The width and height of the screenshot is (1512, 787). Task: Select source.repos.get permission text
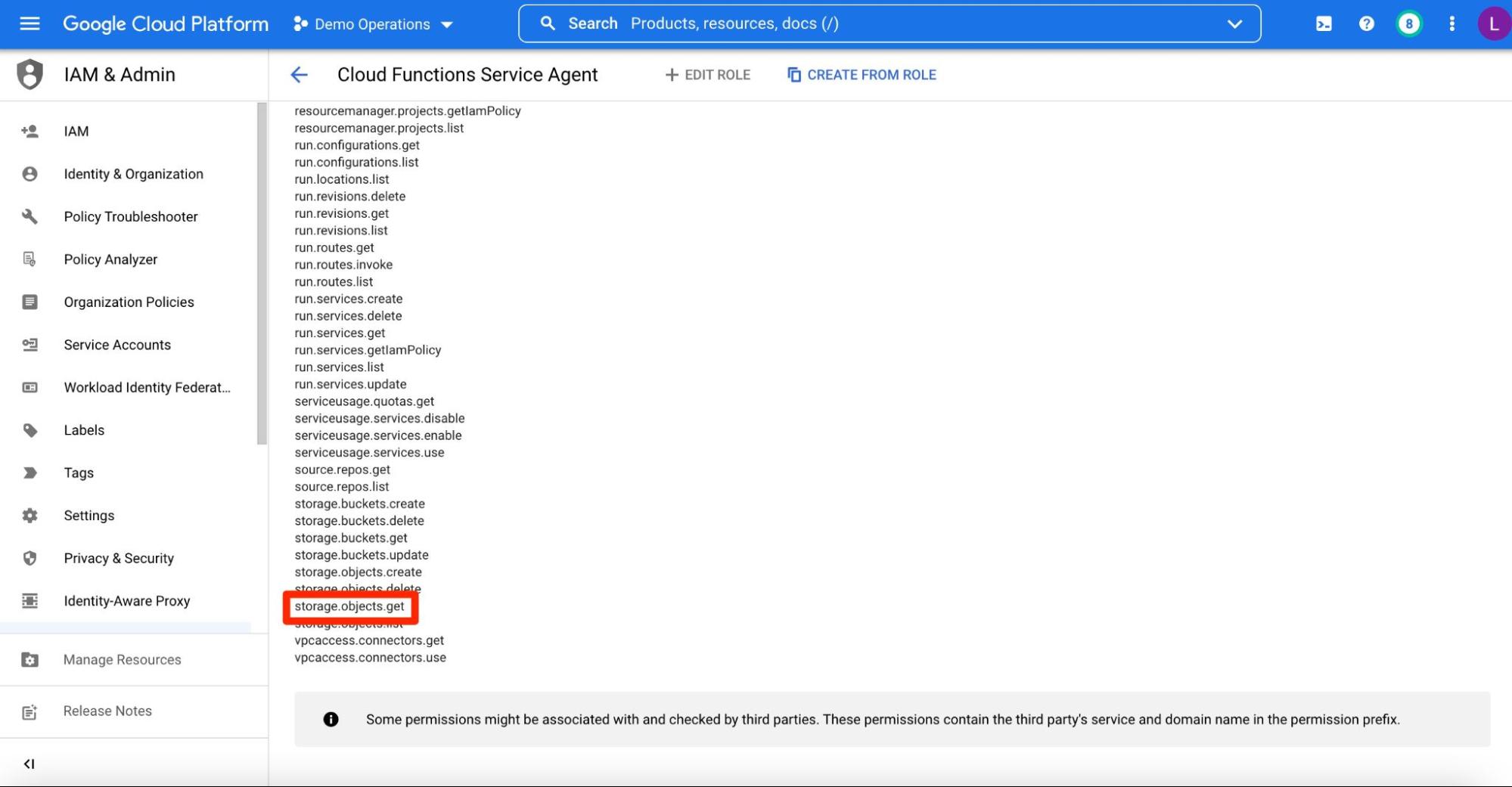coord(343,469)
